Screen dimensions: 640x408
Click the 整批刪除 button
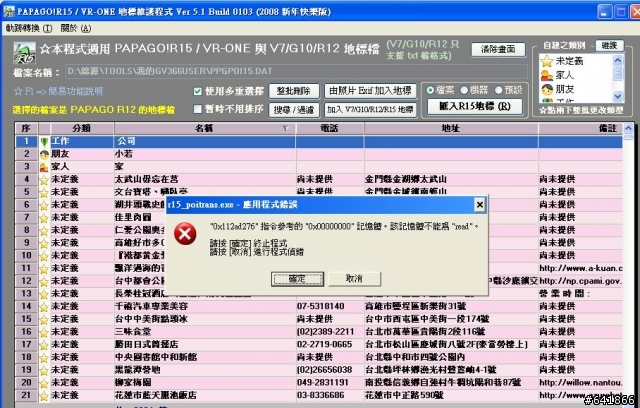pyautogui.click(x=294, y=91)
